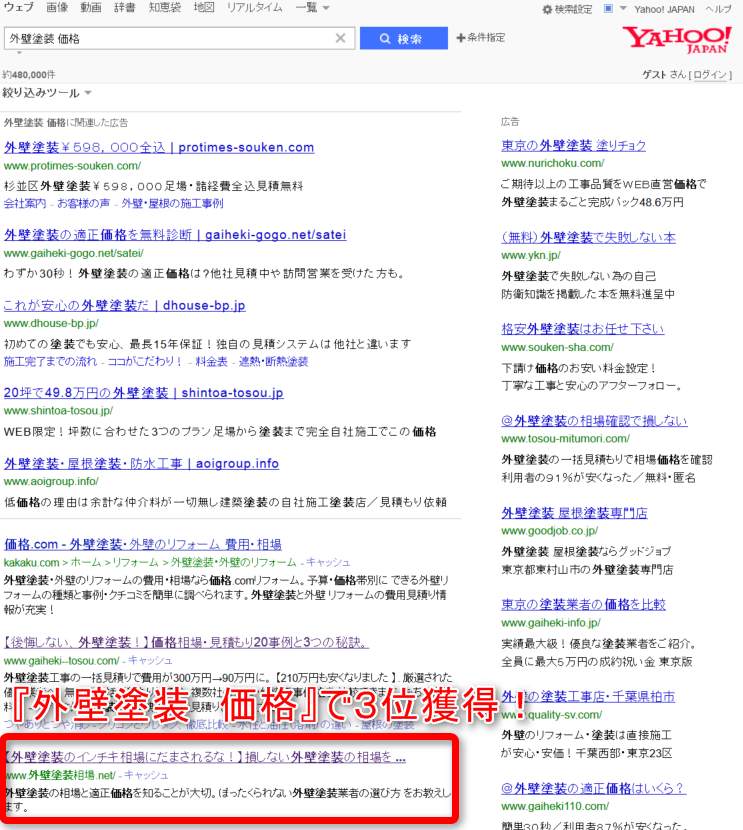Screen dimensions: 743x830
Task: Expand the 一覧 services dropdown
Action: 312,7
